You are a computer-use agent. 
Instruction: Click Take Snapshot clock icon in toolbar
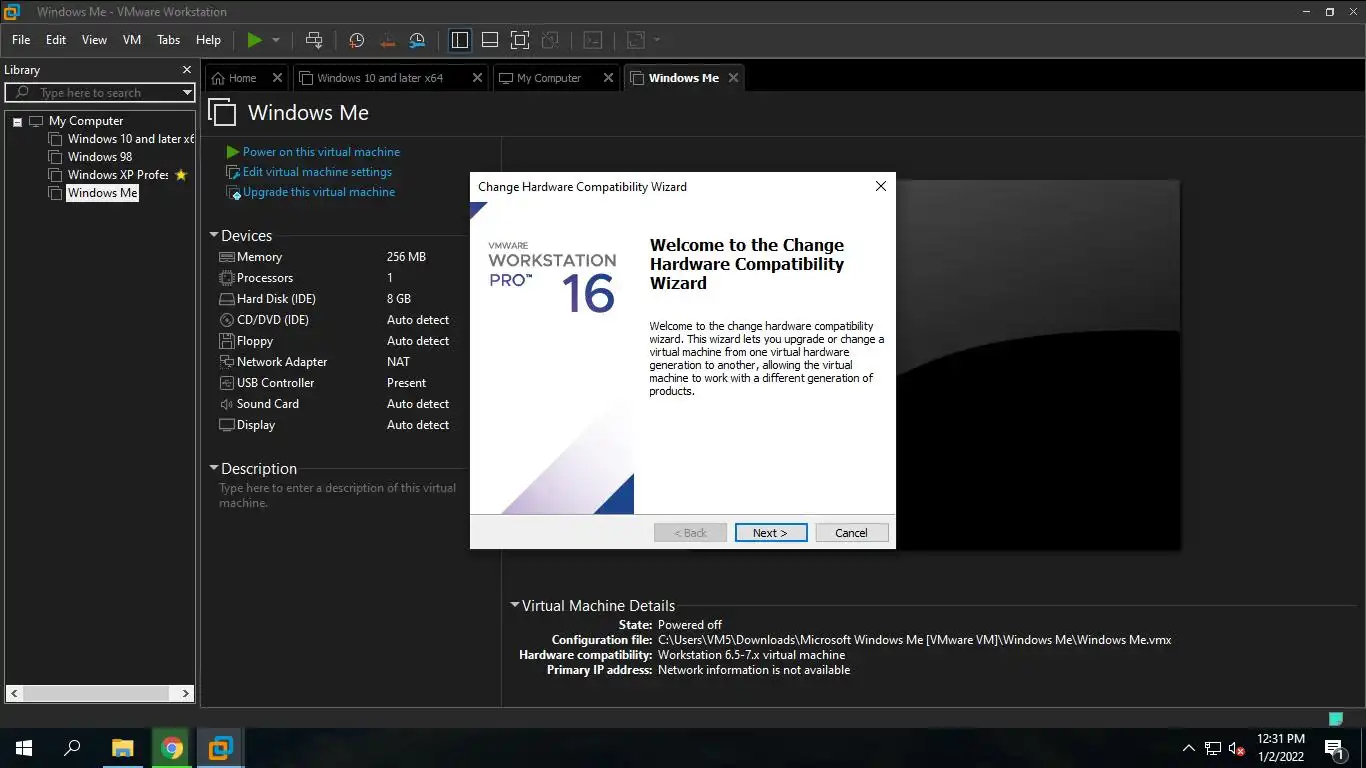[x=357, y=40]
